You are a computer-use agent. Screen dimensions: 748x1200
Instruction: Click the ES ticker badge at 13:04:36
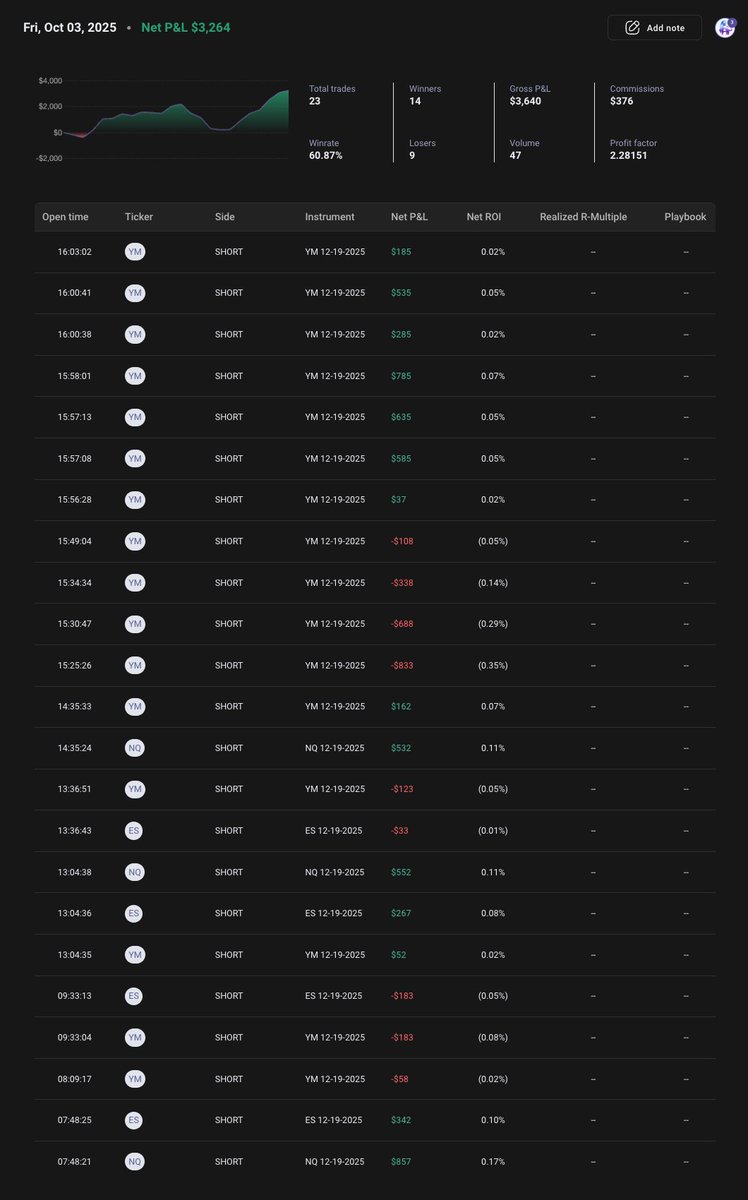135,913
